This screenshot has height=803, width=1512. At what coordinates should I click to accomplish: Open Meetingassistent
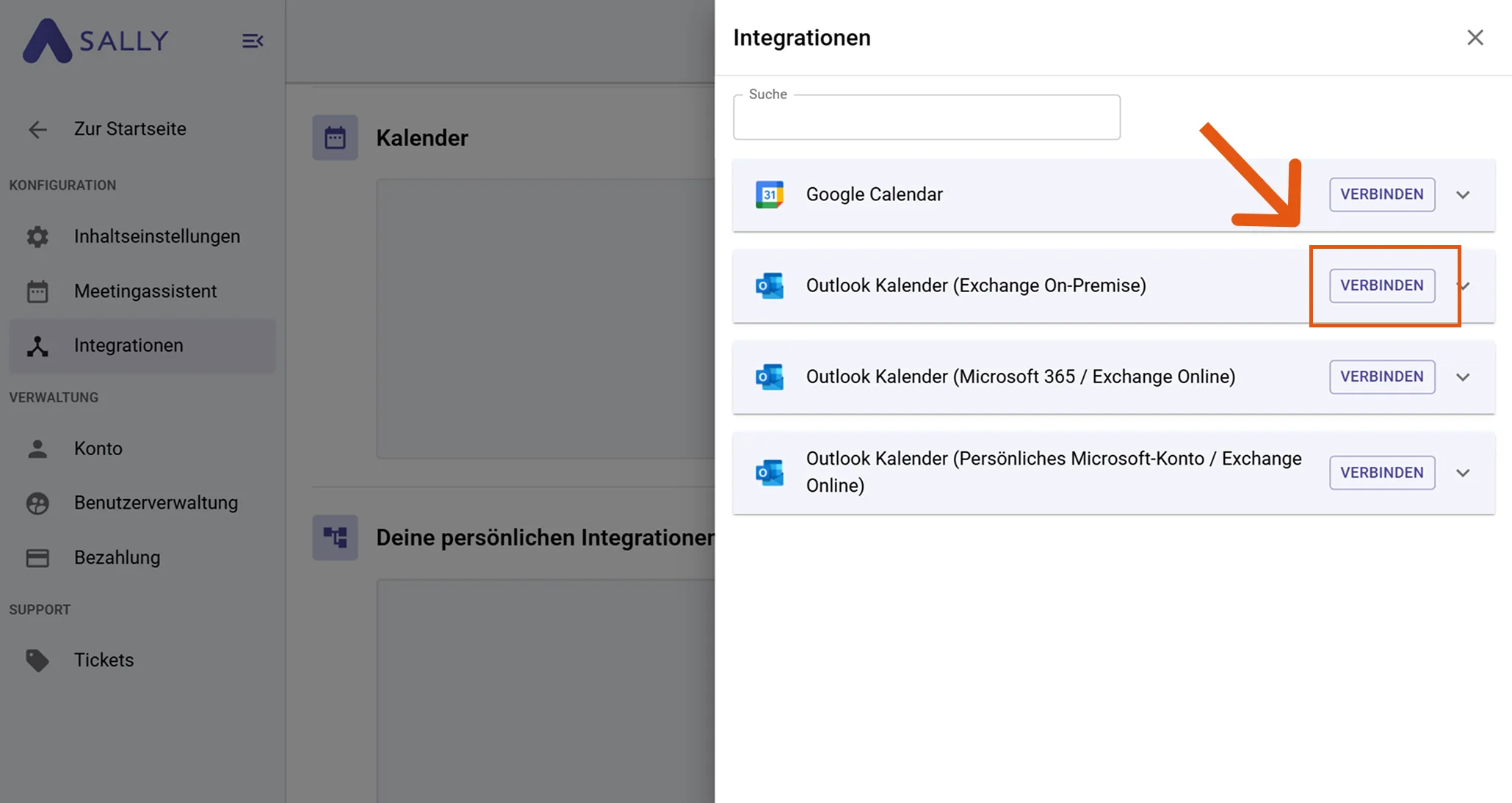(x=145, y=291)
